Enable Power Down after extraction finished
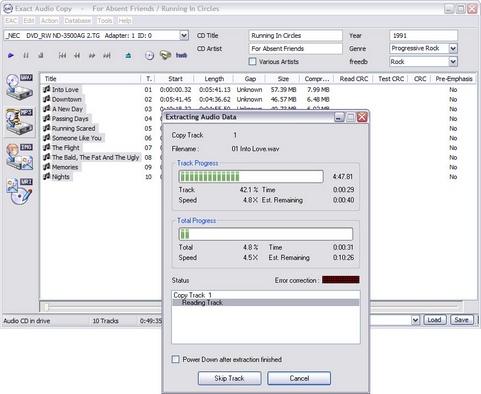Viewport: 481px width, 394px height. pos(175,359)
